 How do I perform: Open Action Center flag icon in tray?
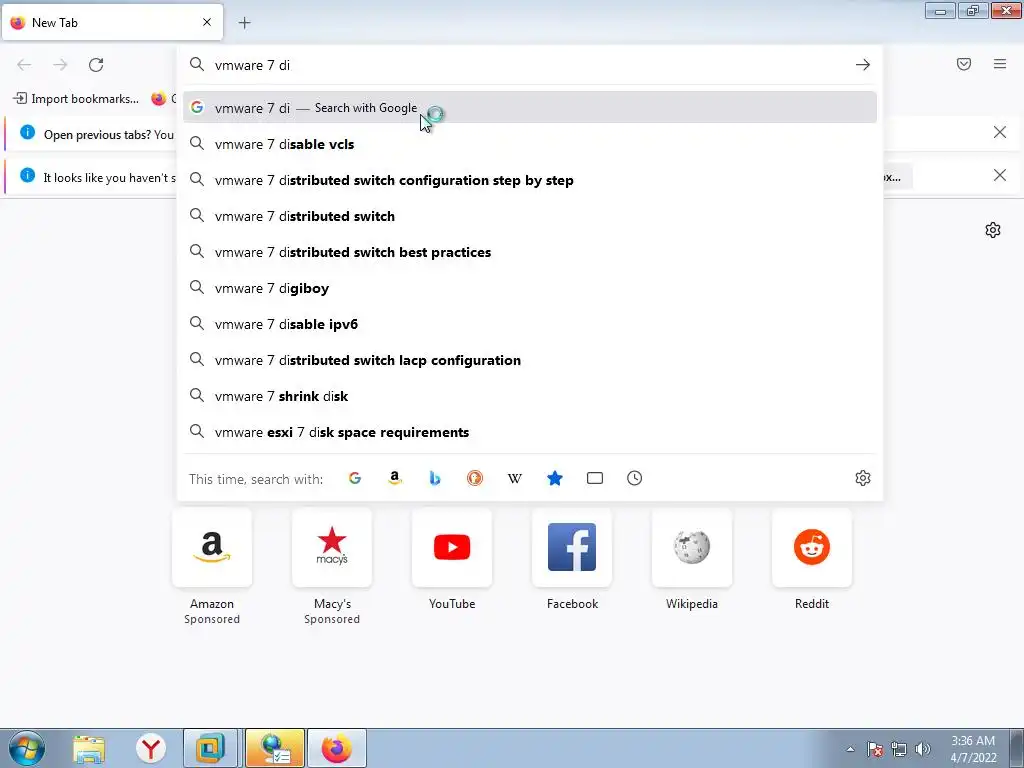tap(875, 749)
